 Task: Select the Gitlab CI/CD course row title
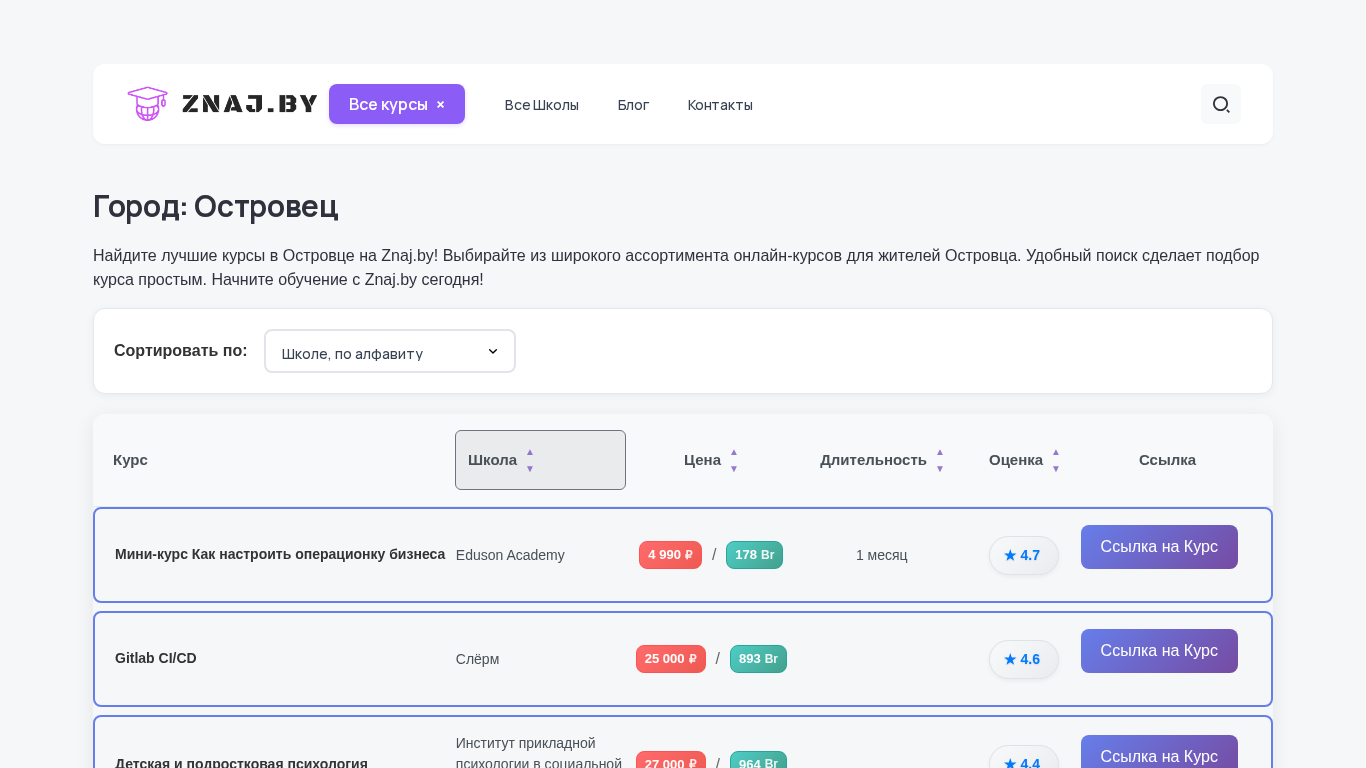pos(156,658)
